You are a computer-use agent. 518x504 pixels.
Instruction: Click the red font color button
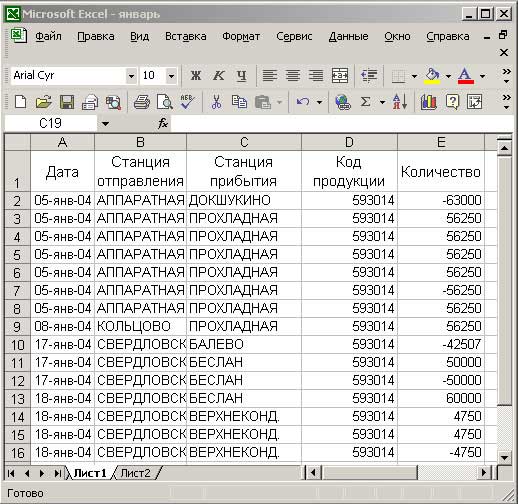click(466, 76)
